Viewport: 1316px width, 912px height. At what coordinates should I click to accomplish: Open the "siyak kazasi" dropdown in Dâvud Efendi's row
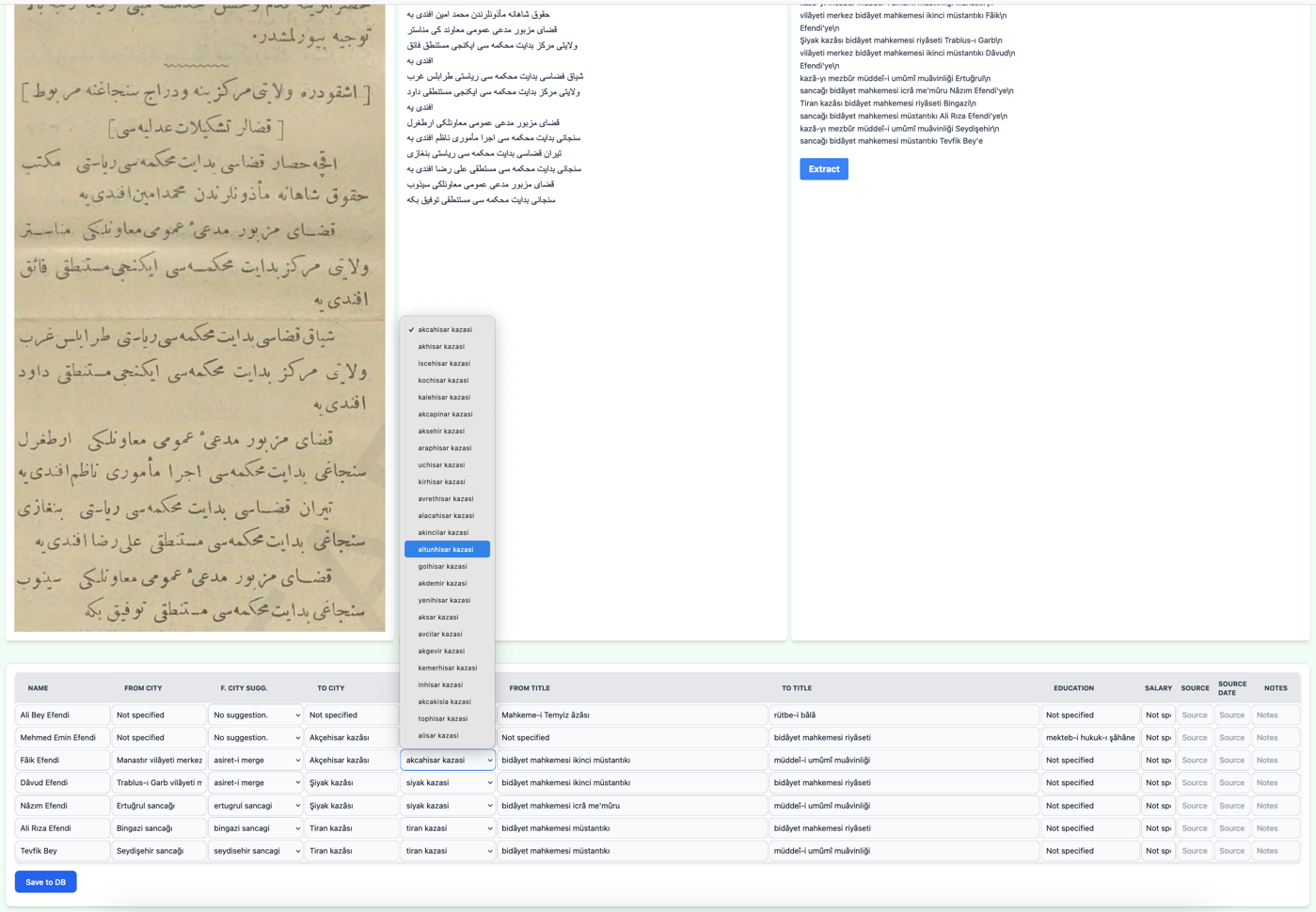(x=448, y=782)
